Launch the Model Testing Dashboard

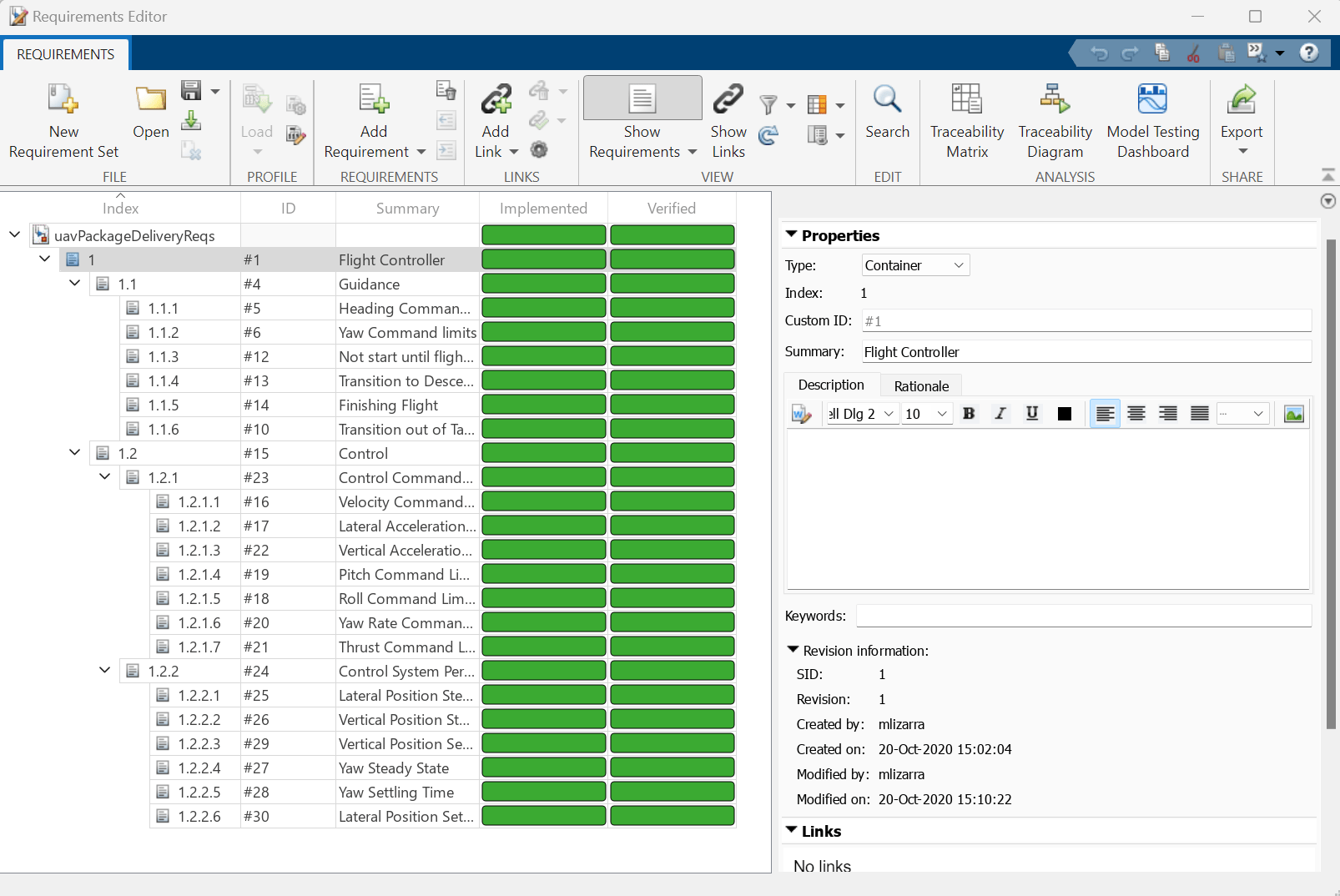[x=1151, y=119]
